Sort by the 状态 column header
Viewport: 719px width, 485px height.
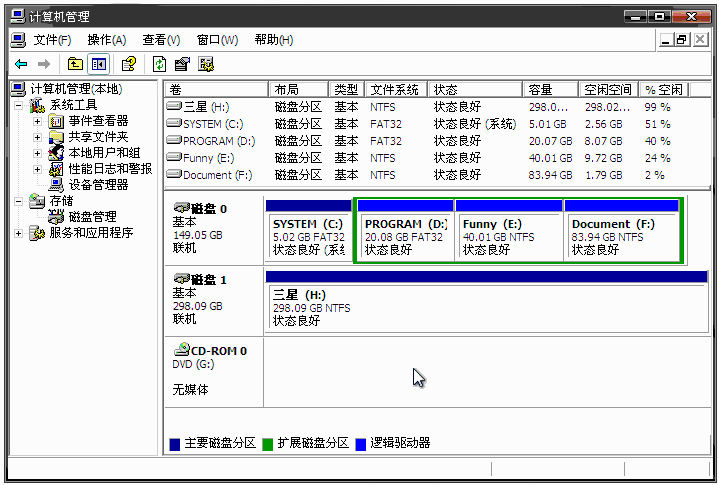pyautogui.click(x=476, y=89)
